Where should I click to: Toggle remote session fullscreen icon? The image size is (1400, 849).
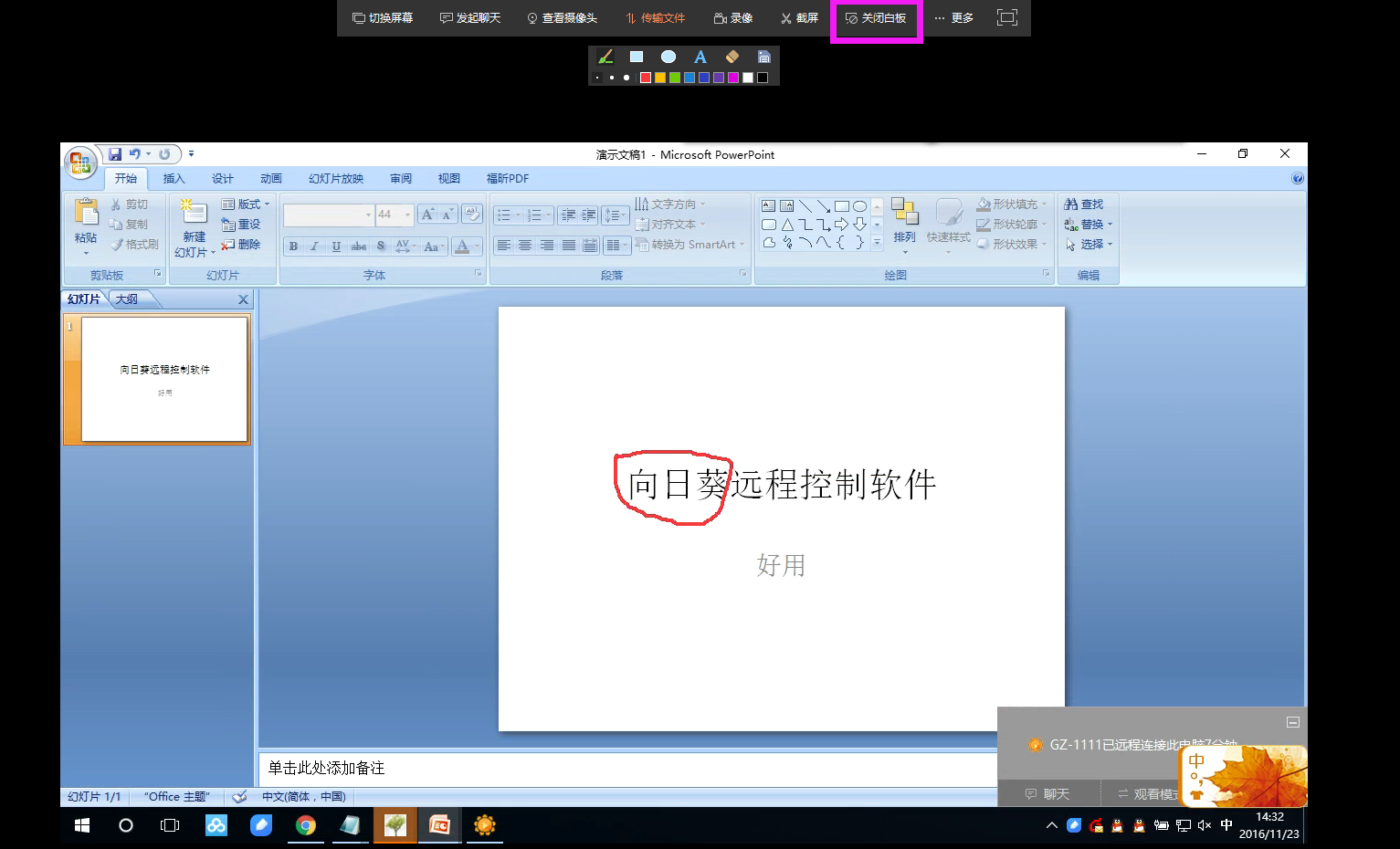coord(1006,17)
